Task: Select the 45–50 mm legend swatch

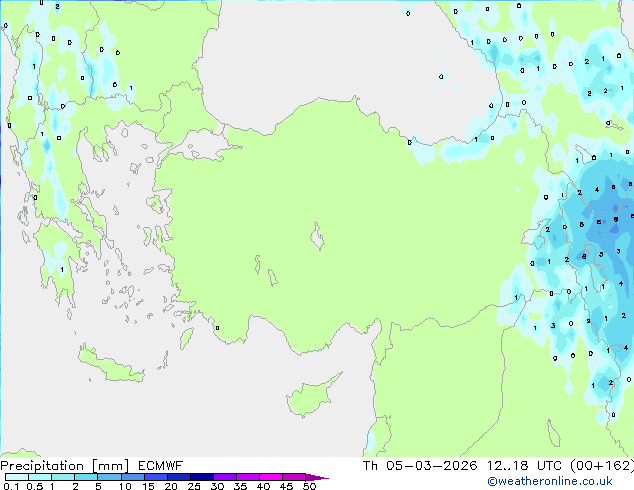Action: click(294, 477)
